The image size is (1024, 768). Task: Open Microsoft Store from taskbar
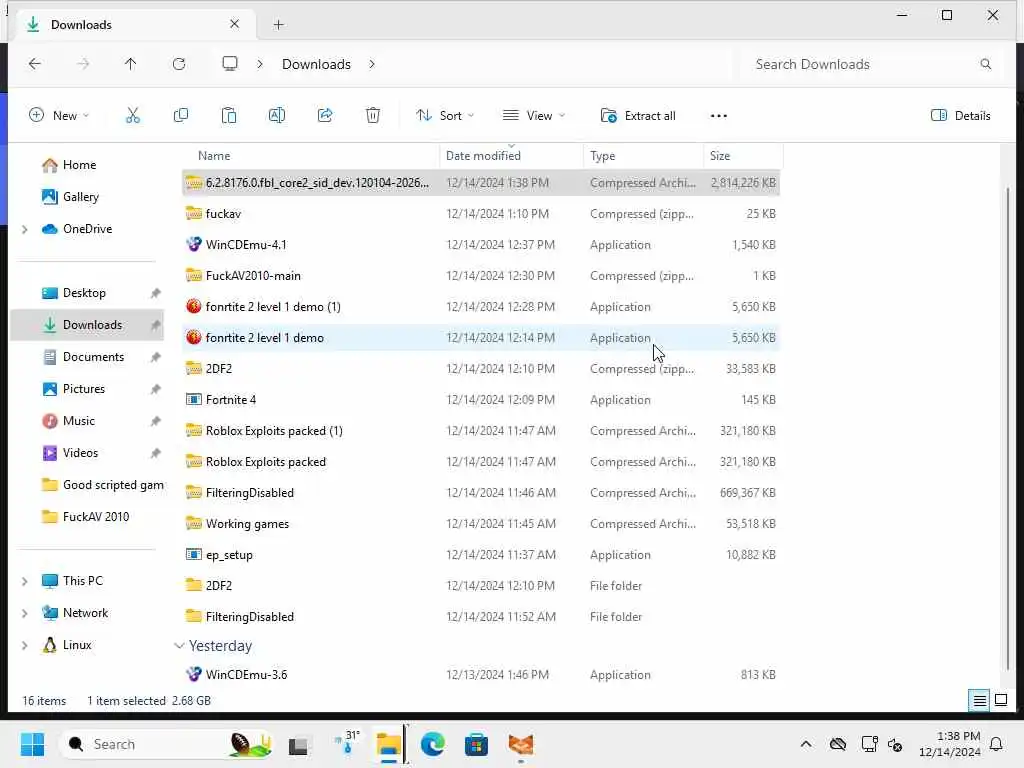476,744
